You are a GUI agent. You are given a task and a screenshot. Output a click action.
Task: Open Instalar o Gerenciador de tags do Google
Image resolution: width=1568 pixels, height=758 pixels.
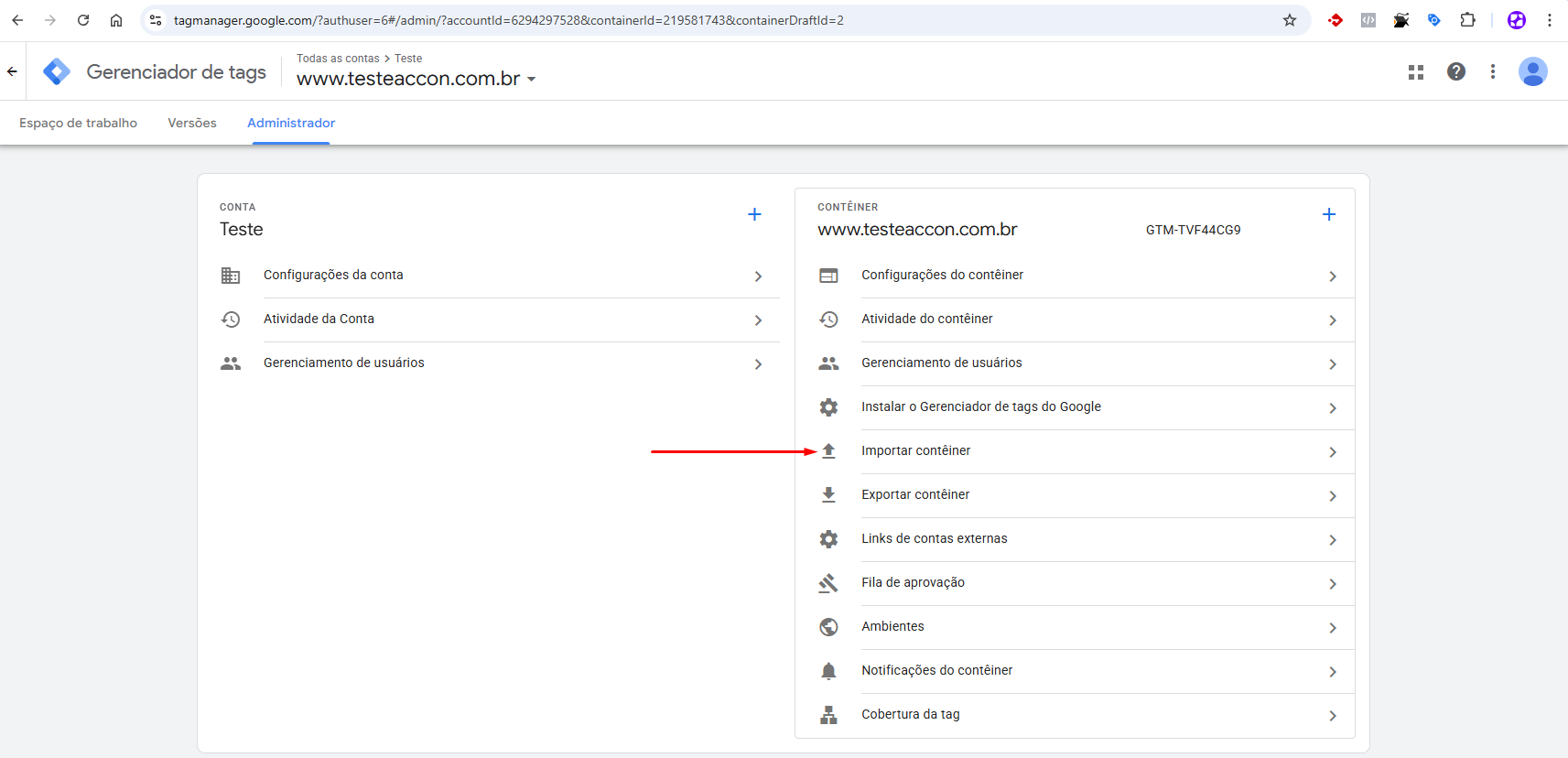point(980,407)
